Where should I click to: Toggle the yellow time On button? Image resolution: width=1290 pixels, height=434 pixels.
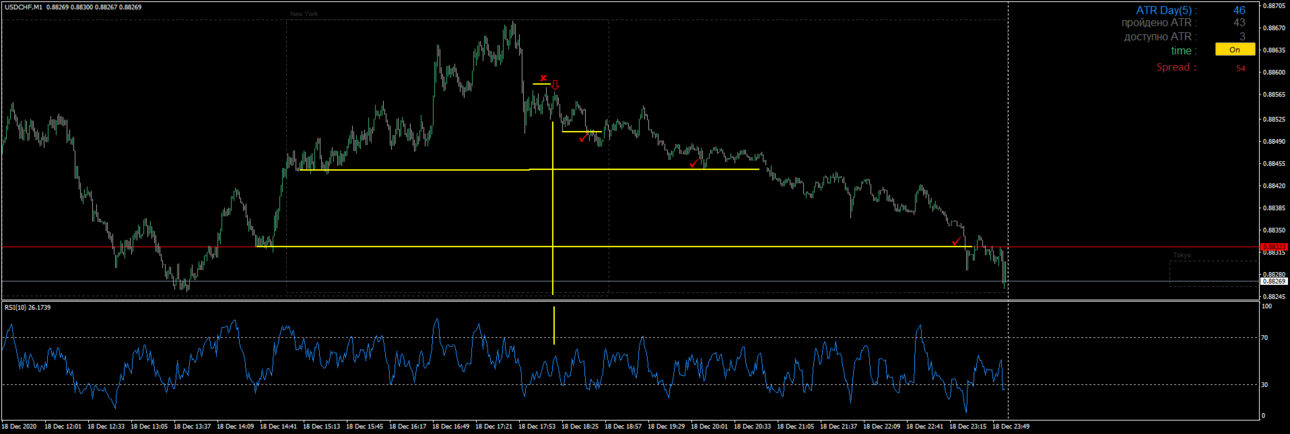click(1235, 49)
